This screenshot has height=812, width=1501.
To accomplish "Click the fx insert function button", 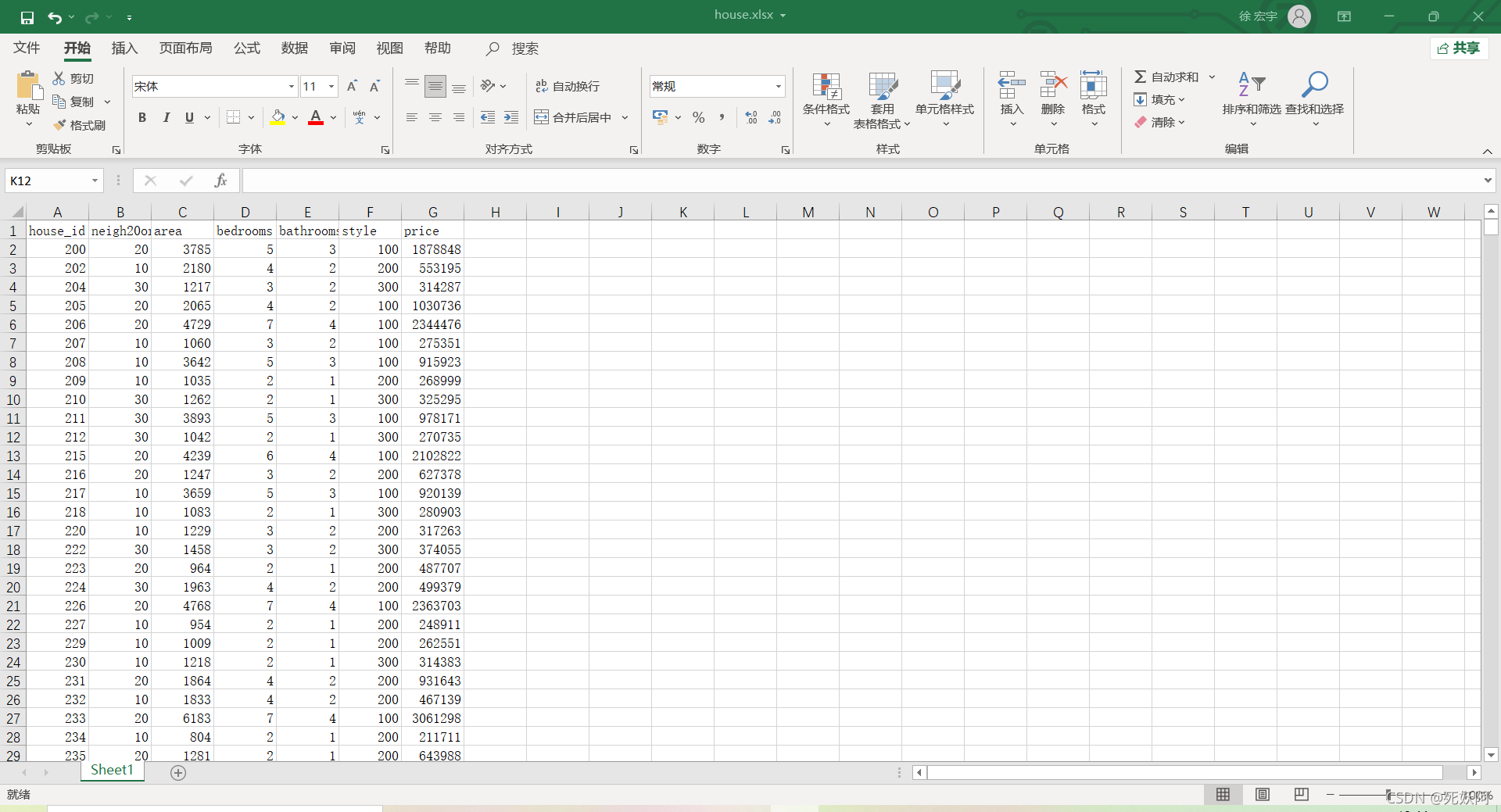I will 221,181.
